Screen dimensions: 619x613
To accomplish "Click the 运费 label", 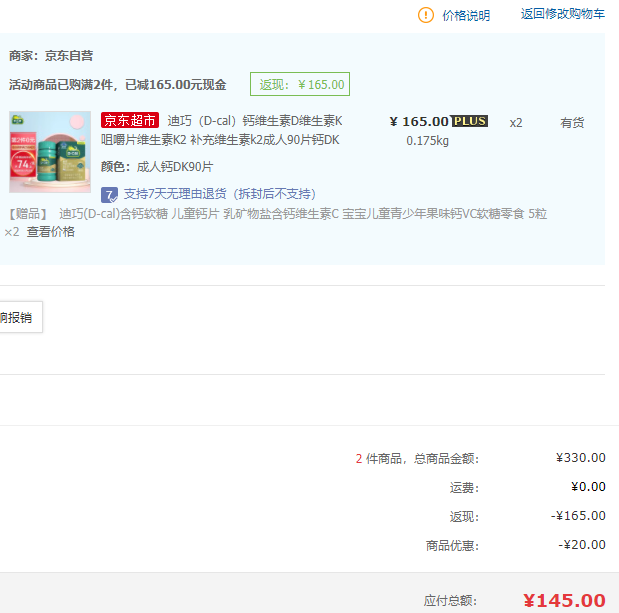I will click(464, 488).
